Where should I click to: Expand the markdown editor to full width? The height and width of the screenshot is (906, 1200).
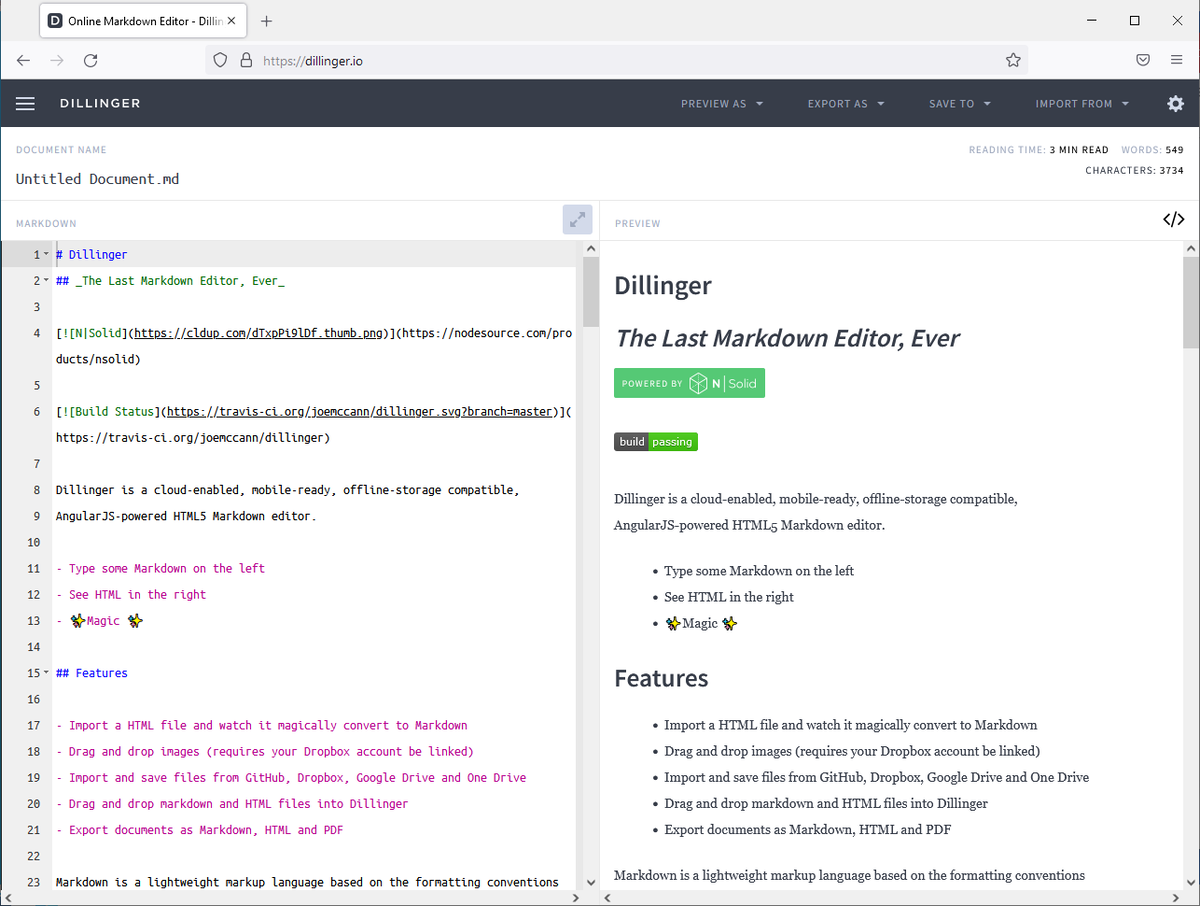tap(577, 220)
